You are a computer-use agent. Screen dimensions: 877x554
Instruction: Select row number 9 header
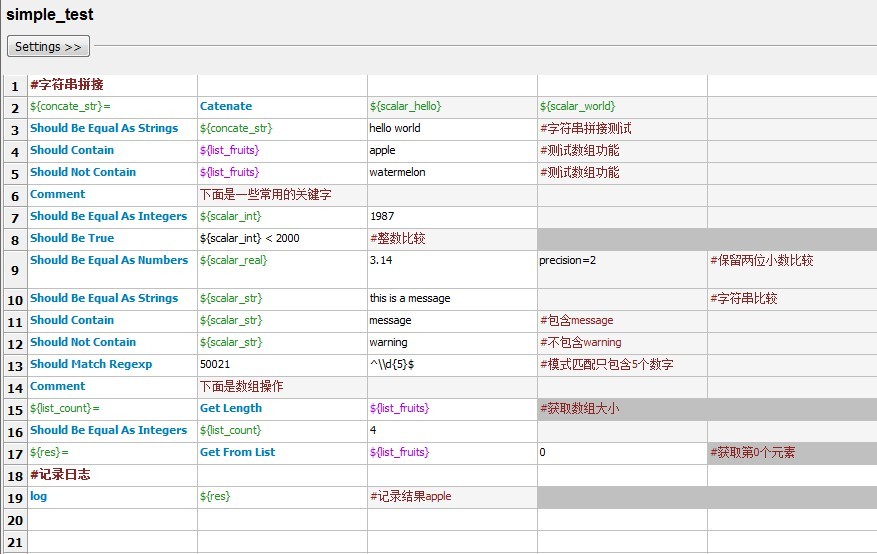coord(15,270)
